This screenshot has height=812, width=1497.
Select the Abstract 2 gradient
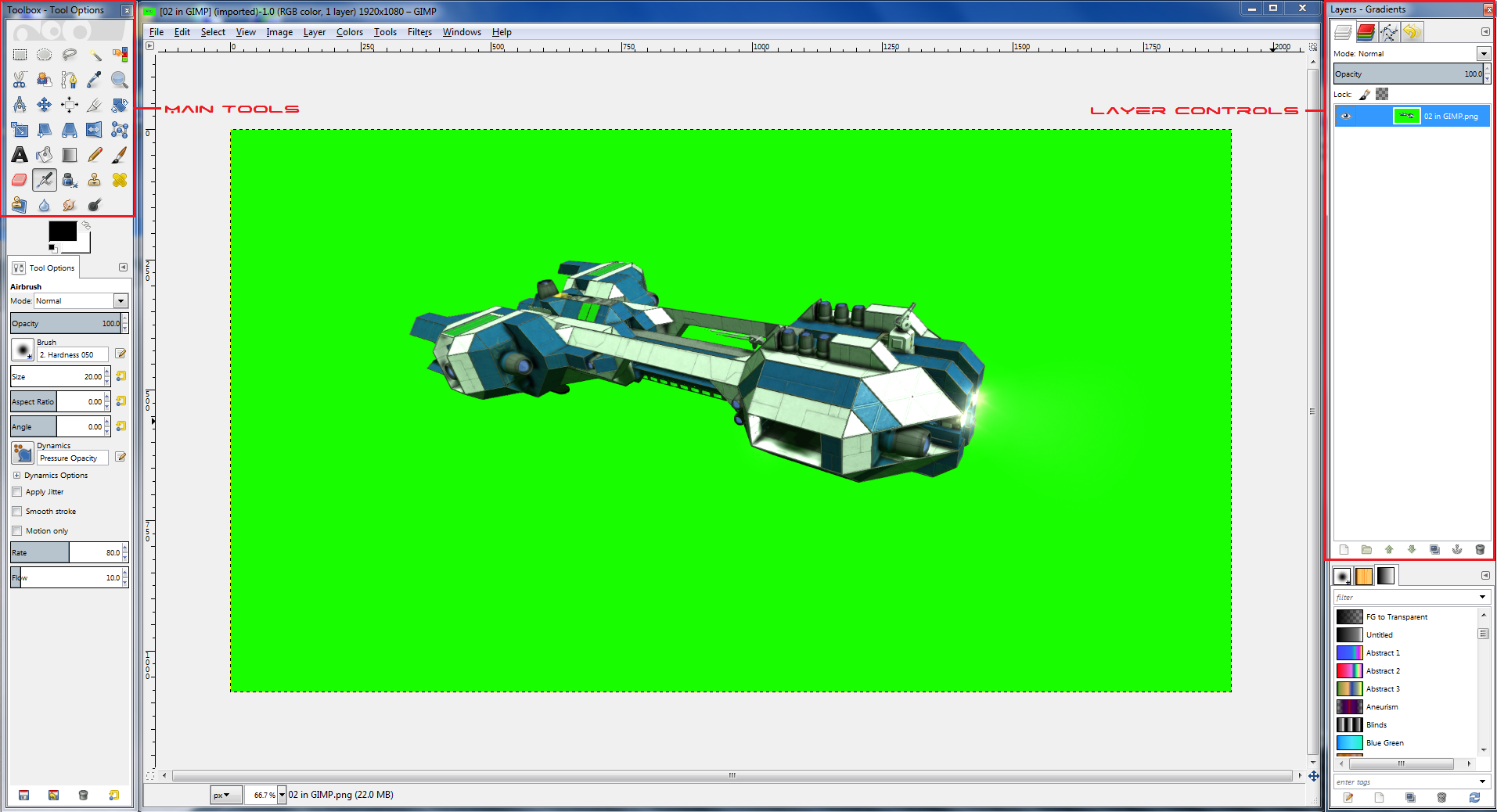(x=1382, y=671)
